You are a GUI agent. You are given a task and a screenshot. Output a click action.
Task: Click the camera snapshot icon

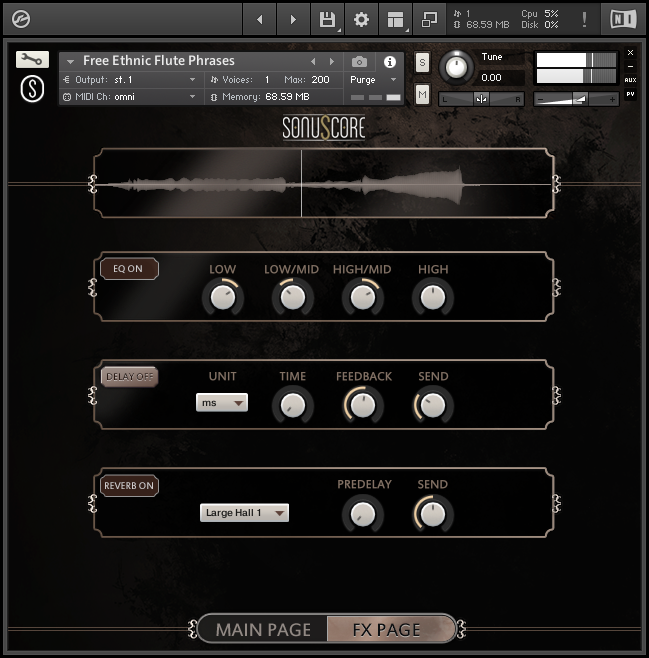tap(360, 61)
